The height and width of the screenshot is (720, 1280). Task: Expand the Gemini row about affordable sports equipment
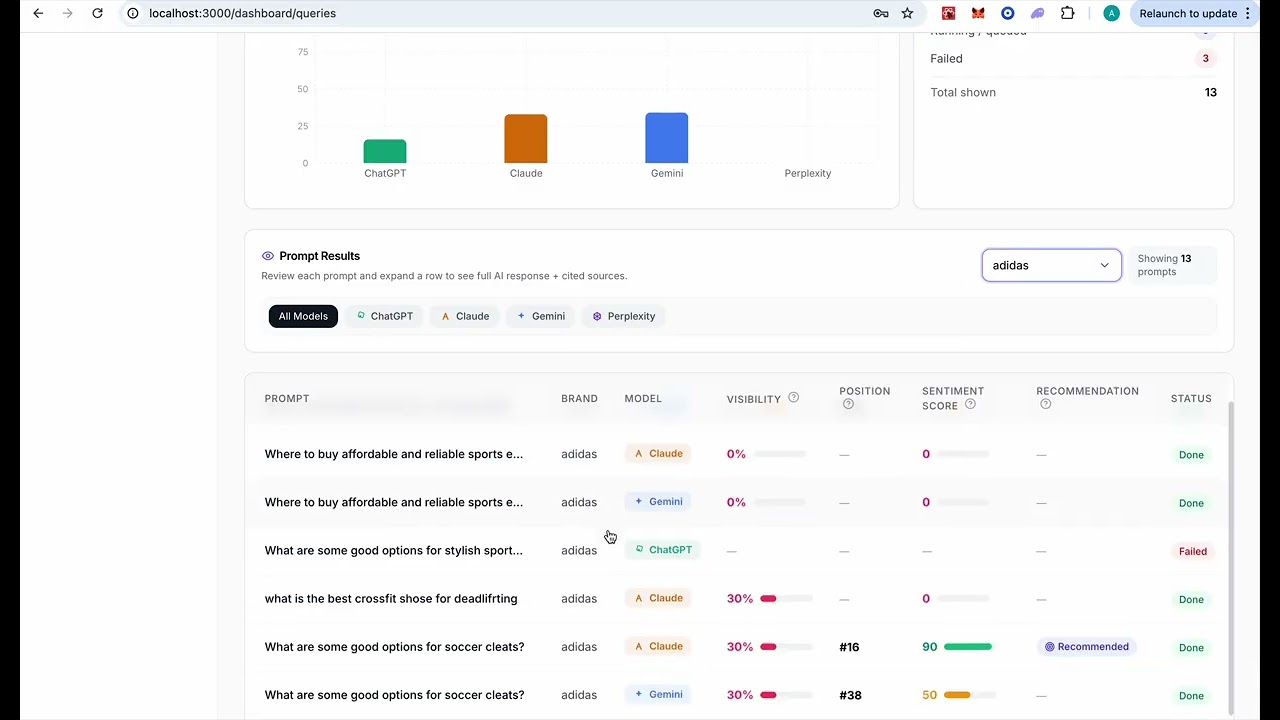click(738, 502)
